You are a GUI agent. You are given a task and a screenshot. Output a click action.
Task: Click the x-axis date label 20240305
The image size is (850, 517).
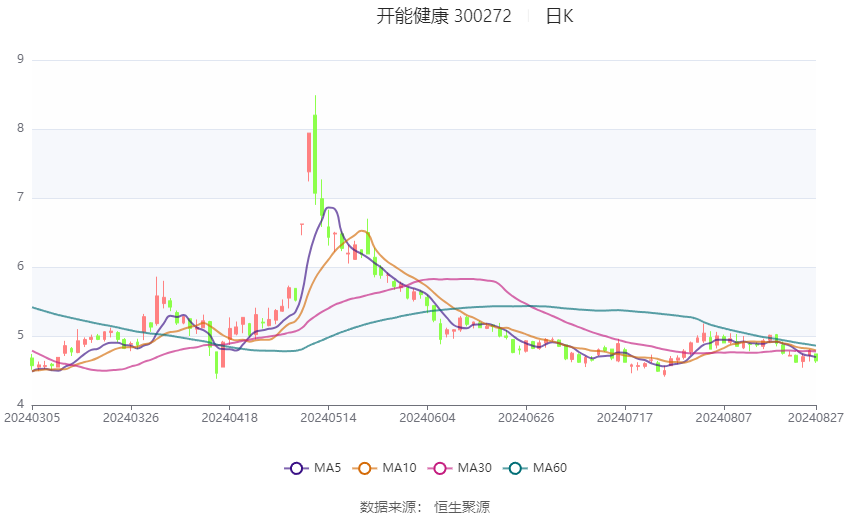click(x=32, y=418)
